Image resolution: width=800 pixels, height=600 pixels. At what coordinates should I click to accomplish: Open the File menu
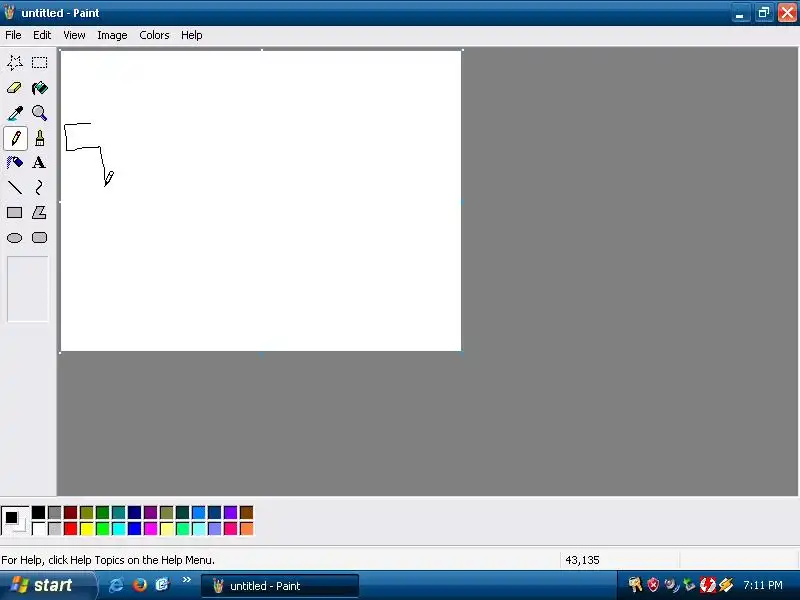pyautogui.click(x=13, y=35)
